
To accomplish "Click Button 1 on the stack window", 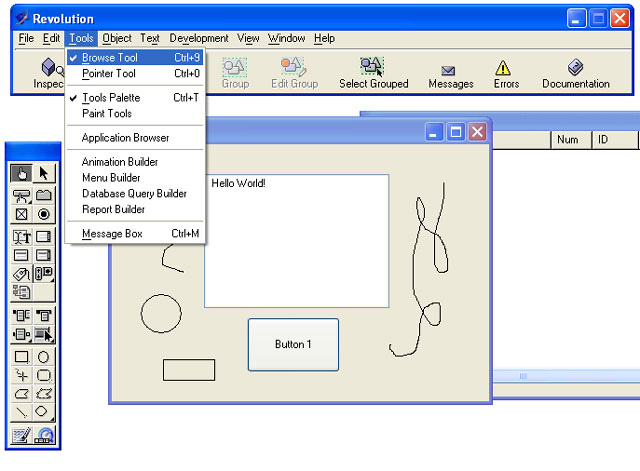I will coord(293,344).
